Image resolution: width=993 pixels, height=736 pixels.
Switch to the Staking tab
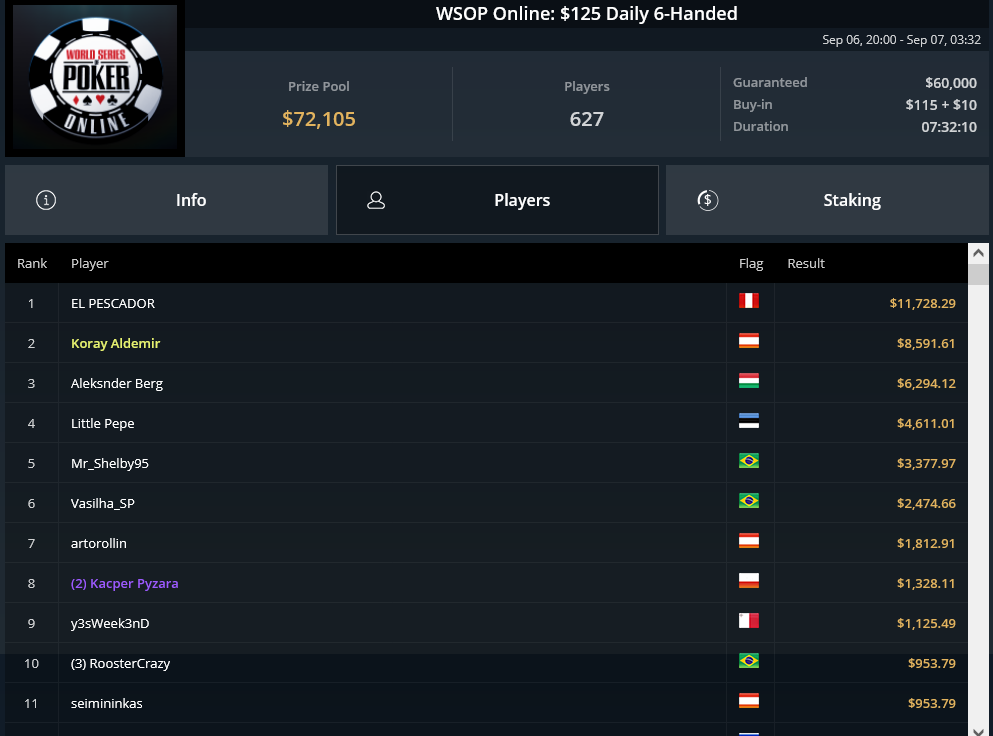(x=827, y=200)
